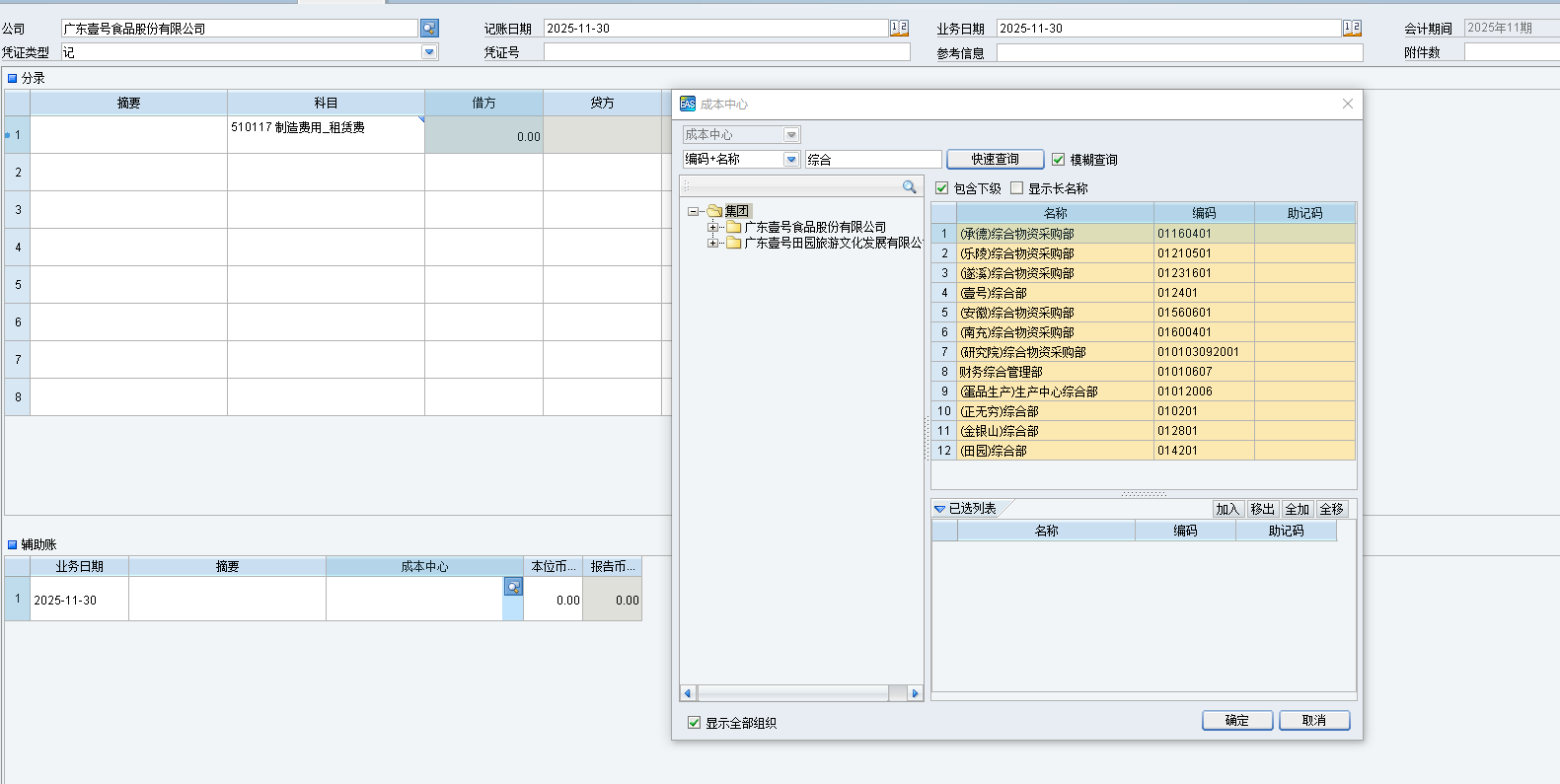This screenshot has height=784, width=1560.
Task: Click the 快速查询 button
Action: 995,160
